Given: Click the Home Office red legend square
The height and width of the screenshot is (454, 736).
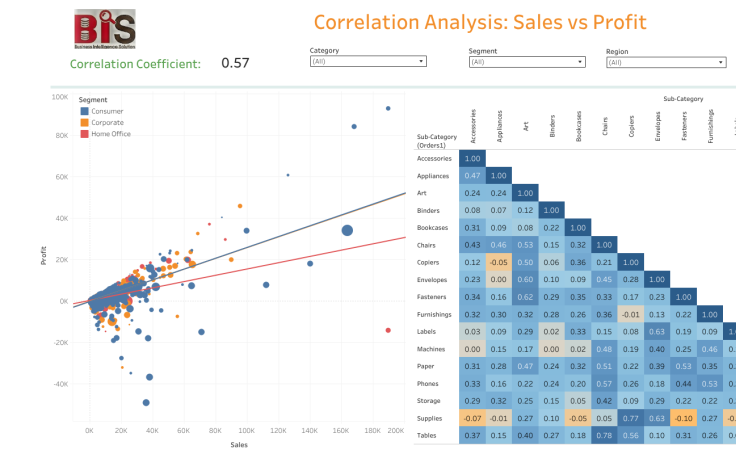Looking at the screenshot, I should (84, 133).
